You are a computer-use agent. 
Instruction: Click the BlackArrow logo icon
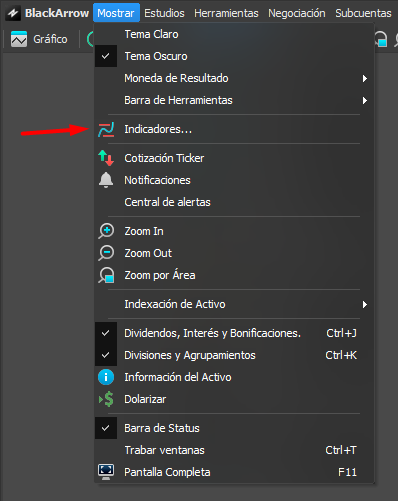13,13
